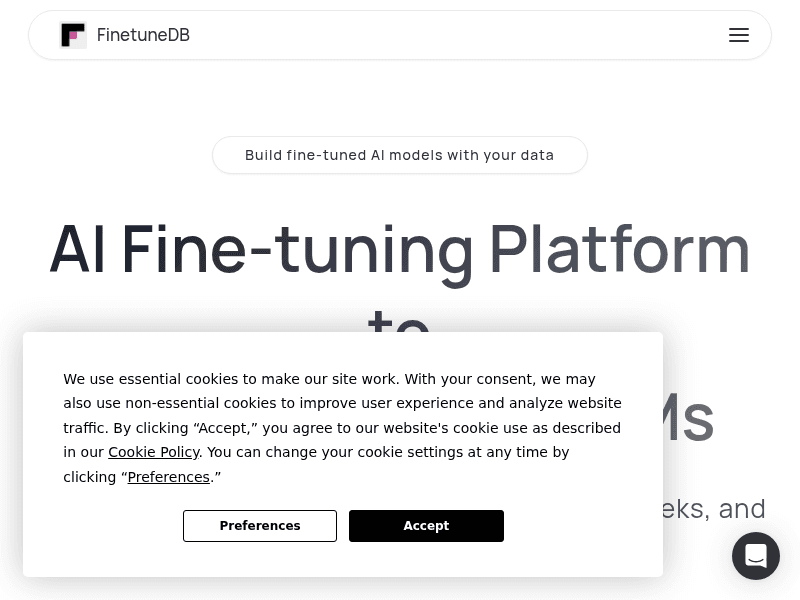Open cookie Preferences using the outlined button
The width and height of the screenshot is (800, 600).
coord(260,526)
